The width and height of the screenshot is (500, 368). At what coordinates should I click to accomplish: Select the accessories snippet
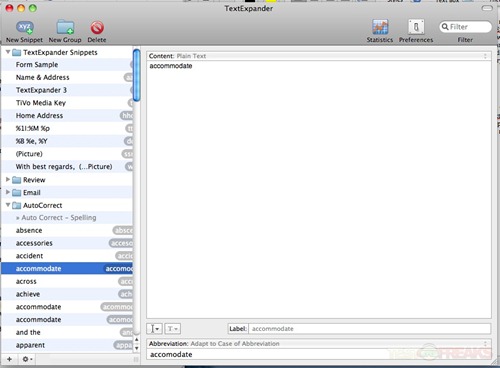(67, 243)
